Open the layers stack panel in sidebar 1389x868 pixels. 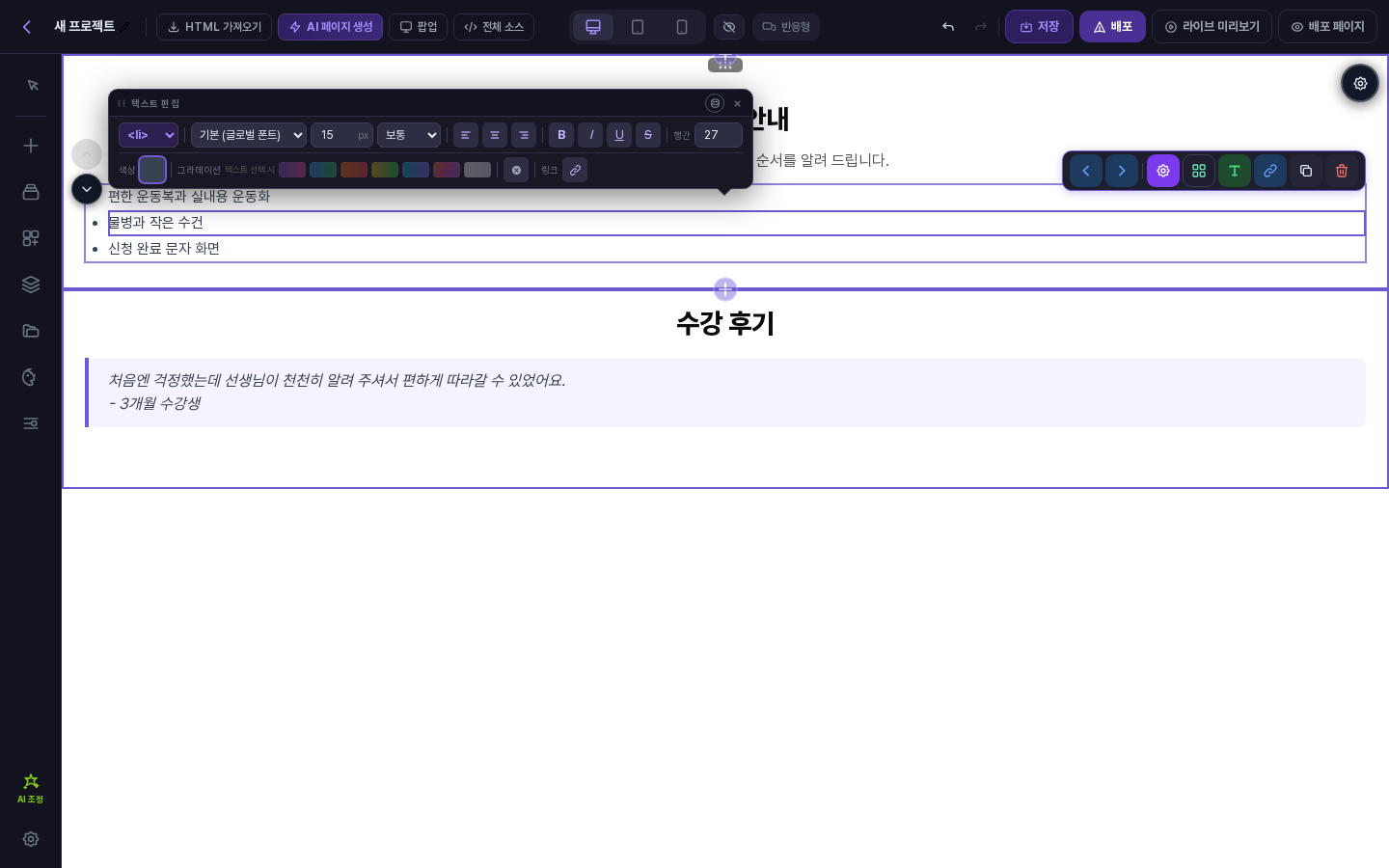(x=31, y=285)
